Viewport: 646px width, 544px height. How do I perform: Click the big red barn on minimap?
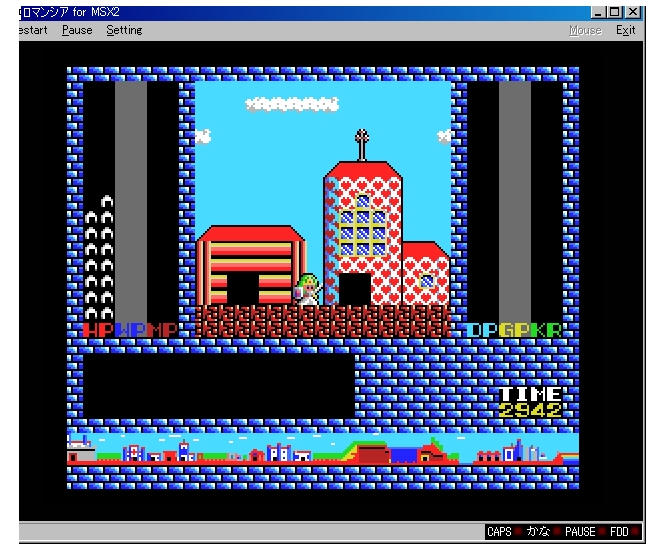(373, 453)
